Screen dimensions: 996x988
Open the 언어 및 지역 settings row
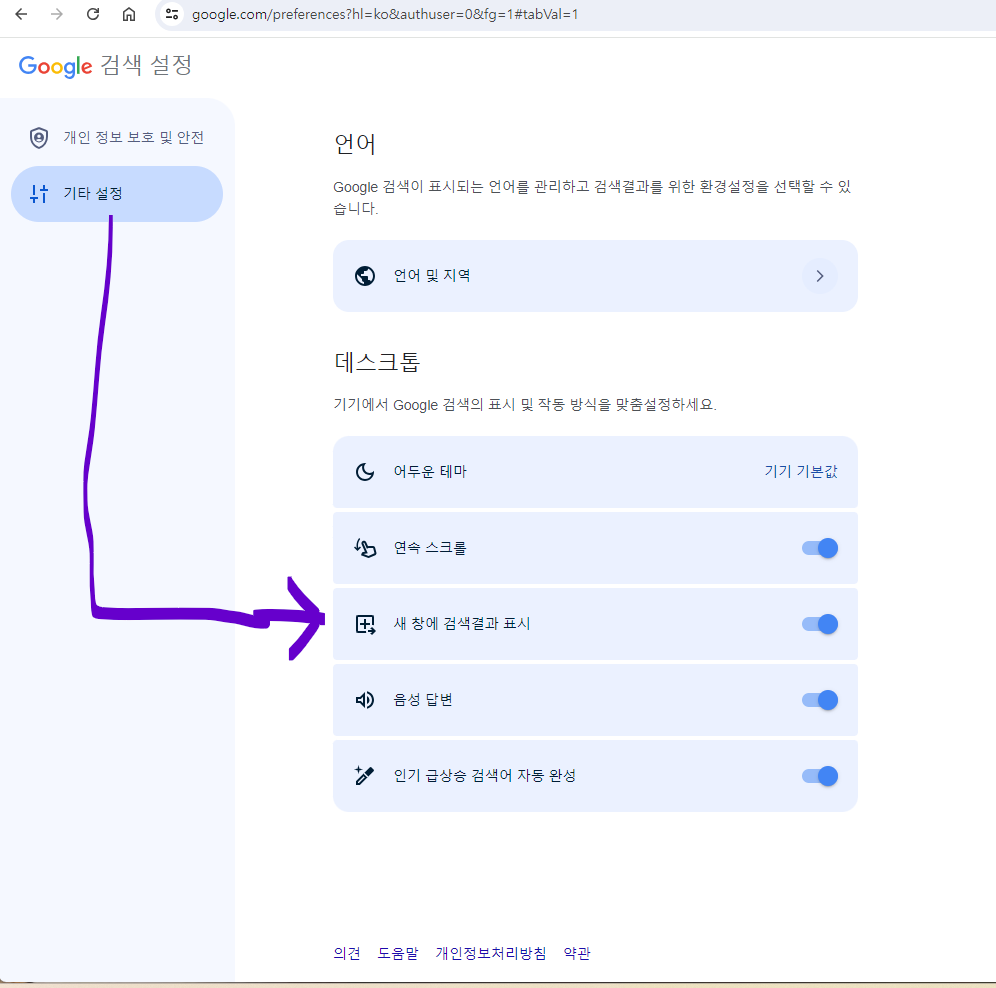click(x=595, y=276)
